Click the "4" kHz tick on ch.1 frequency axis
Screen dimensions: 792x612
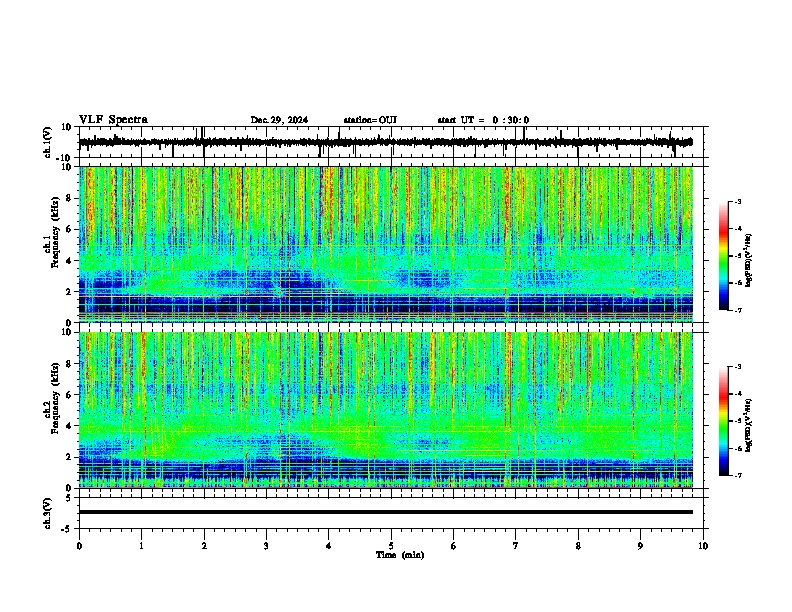(70, 261)
